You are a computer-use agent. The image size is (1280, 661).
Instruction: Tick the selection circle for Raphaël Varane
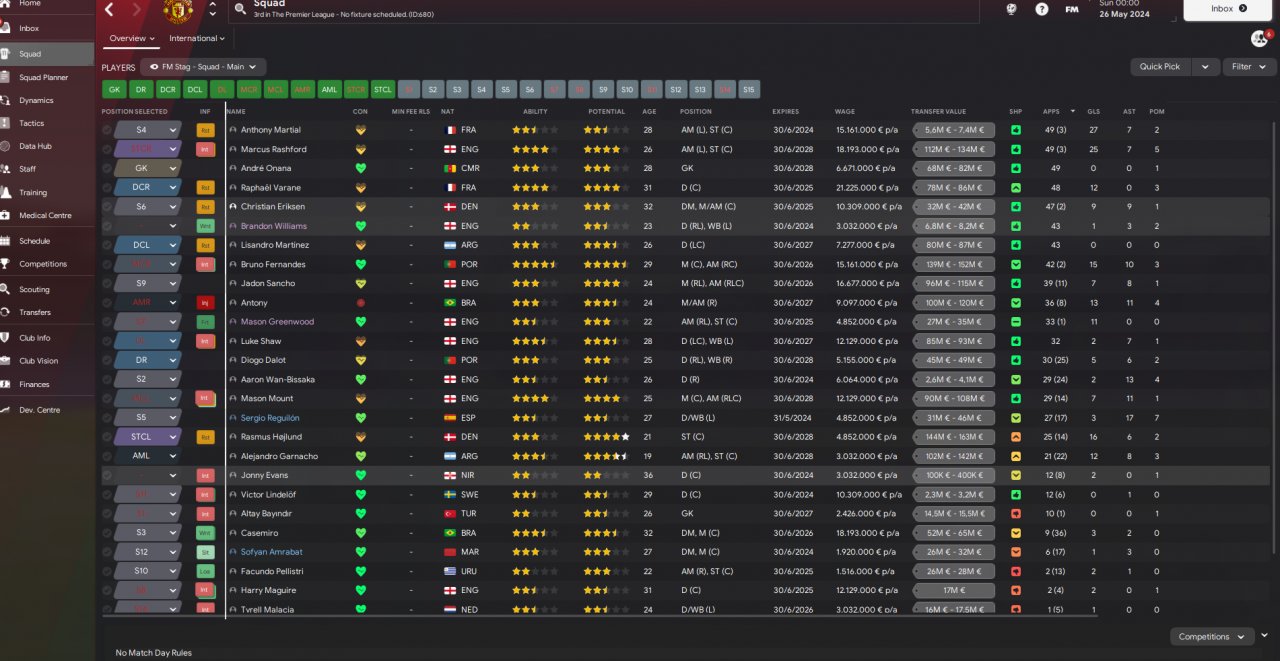(x=107, y=188)
